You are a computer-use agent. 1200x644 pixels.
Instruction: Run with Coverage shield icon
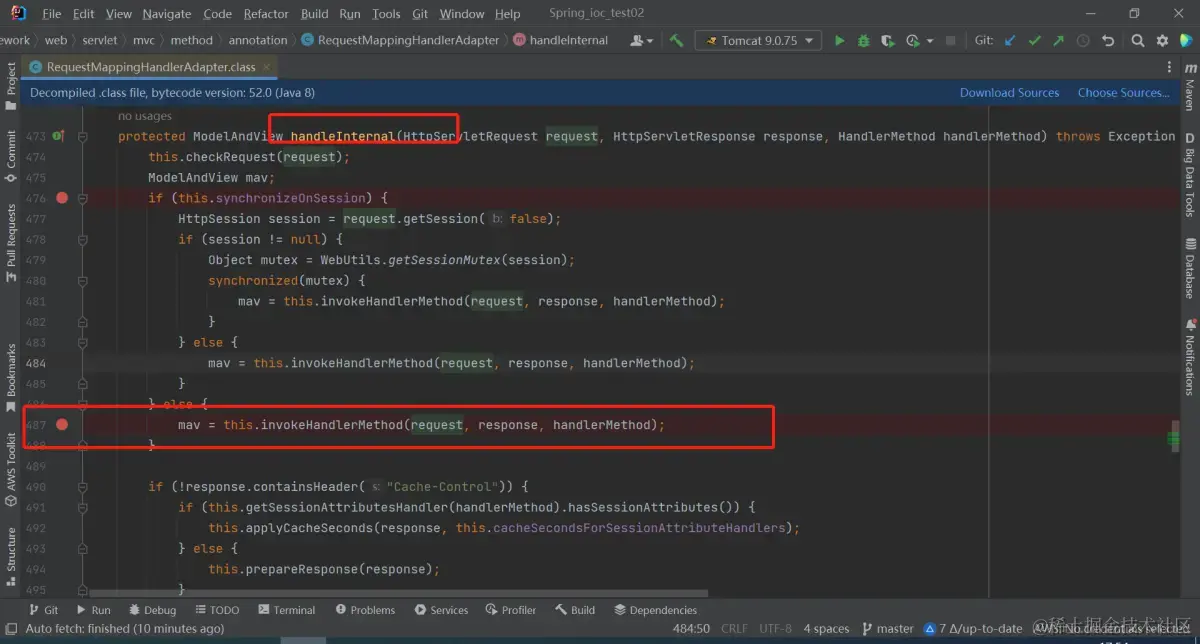point(887,41)
